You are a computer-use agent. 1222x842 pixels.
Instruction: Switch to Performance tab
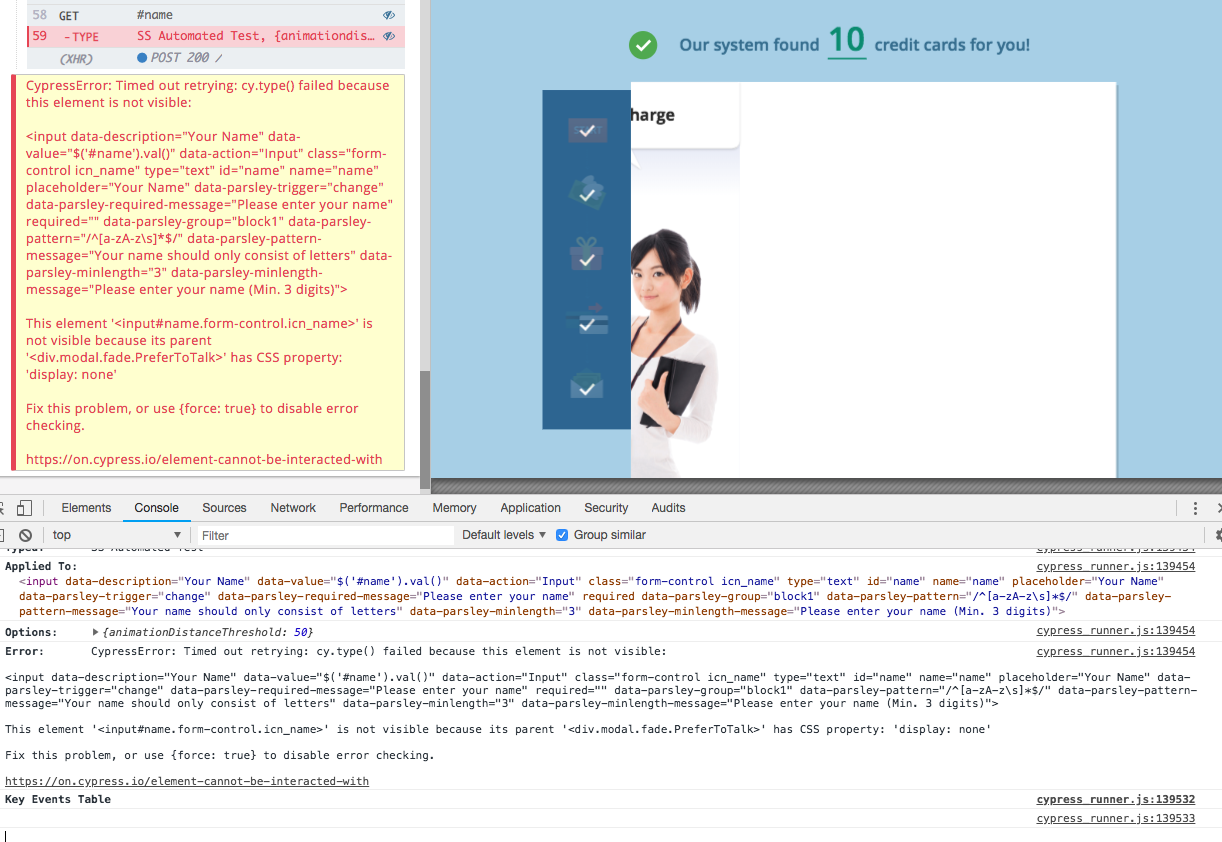pos(374,508)
